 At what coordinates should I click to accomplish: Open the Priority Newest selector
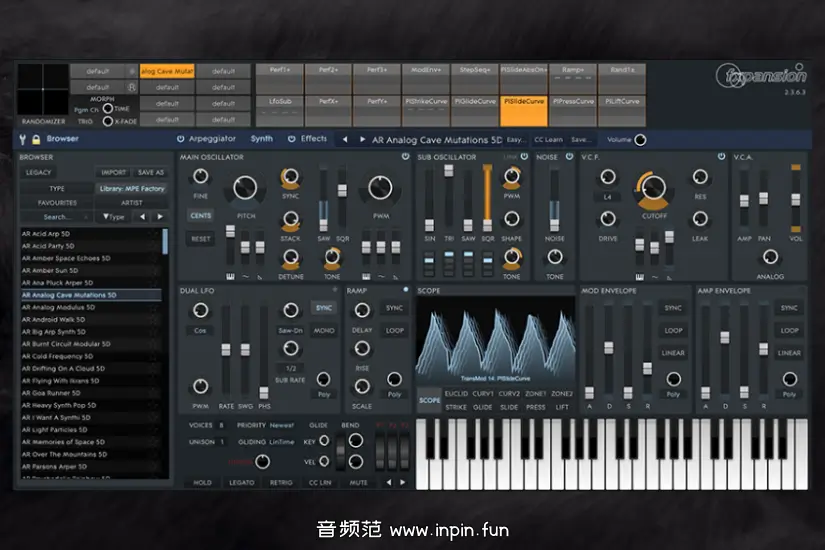[x=281, y=425]
